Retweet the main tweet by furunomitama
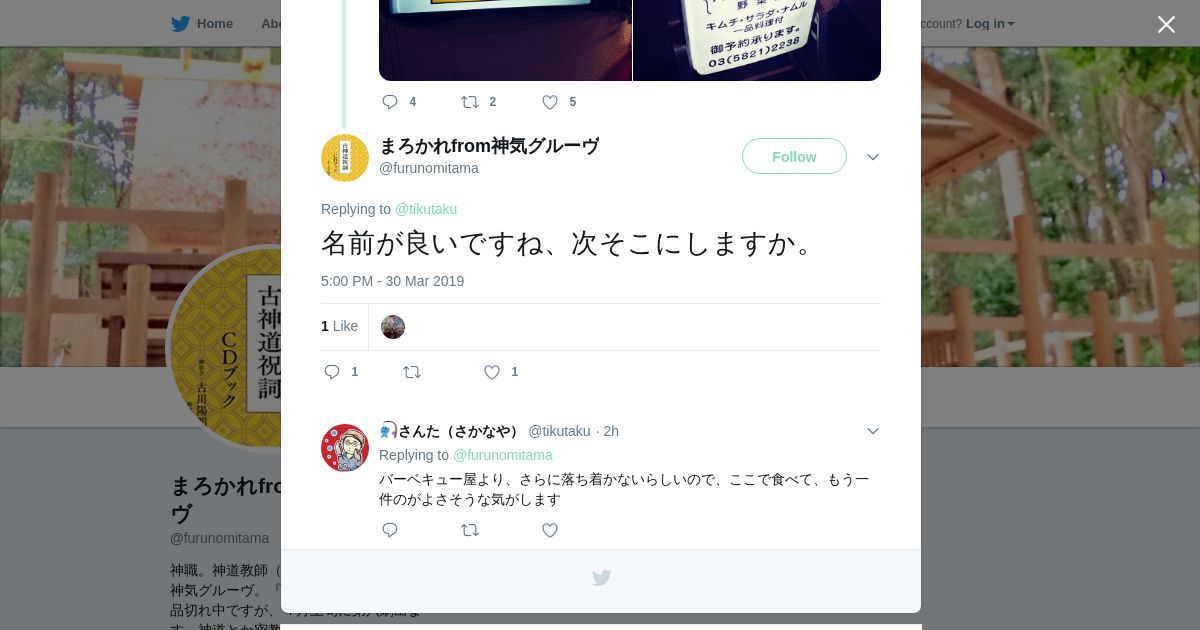1200x630 pixels. click(x=412, y=372)
